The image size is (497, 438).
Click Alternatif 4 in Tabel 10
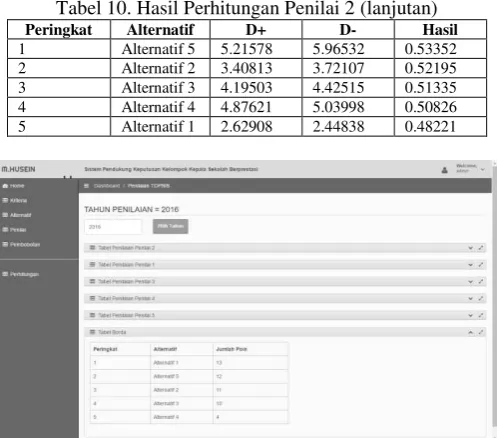158,107
